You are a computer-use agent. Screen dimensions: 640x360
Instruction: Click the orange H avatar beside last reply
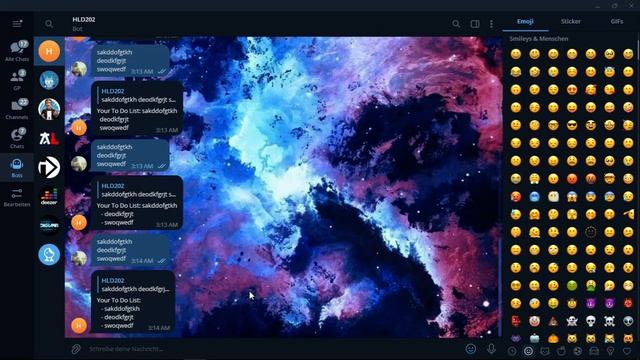tap(79, 325)
